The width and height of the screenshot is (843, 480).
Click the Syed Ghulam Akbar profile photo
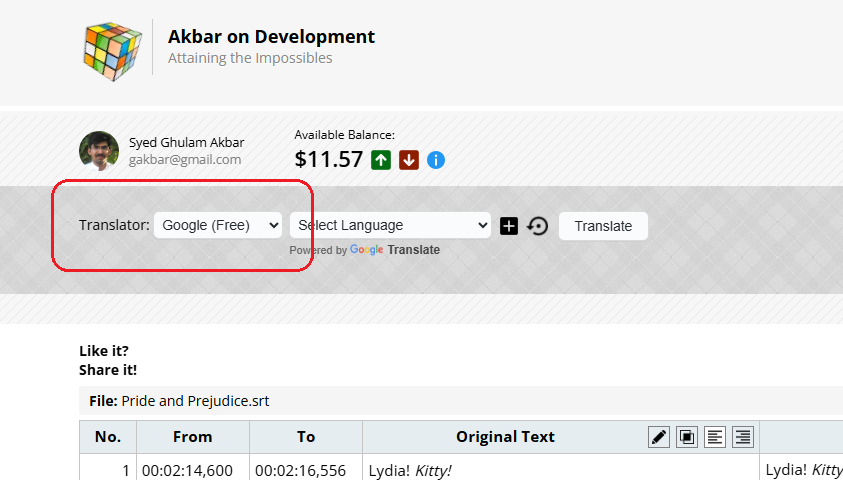(99, 151)
